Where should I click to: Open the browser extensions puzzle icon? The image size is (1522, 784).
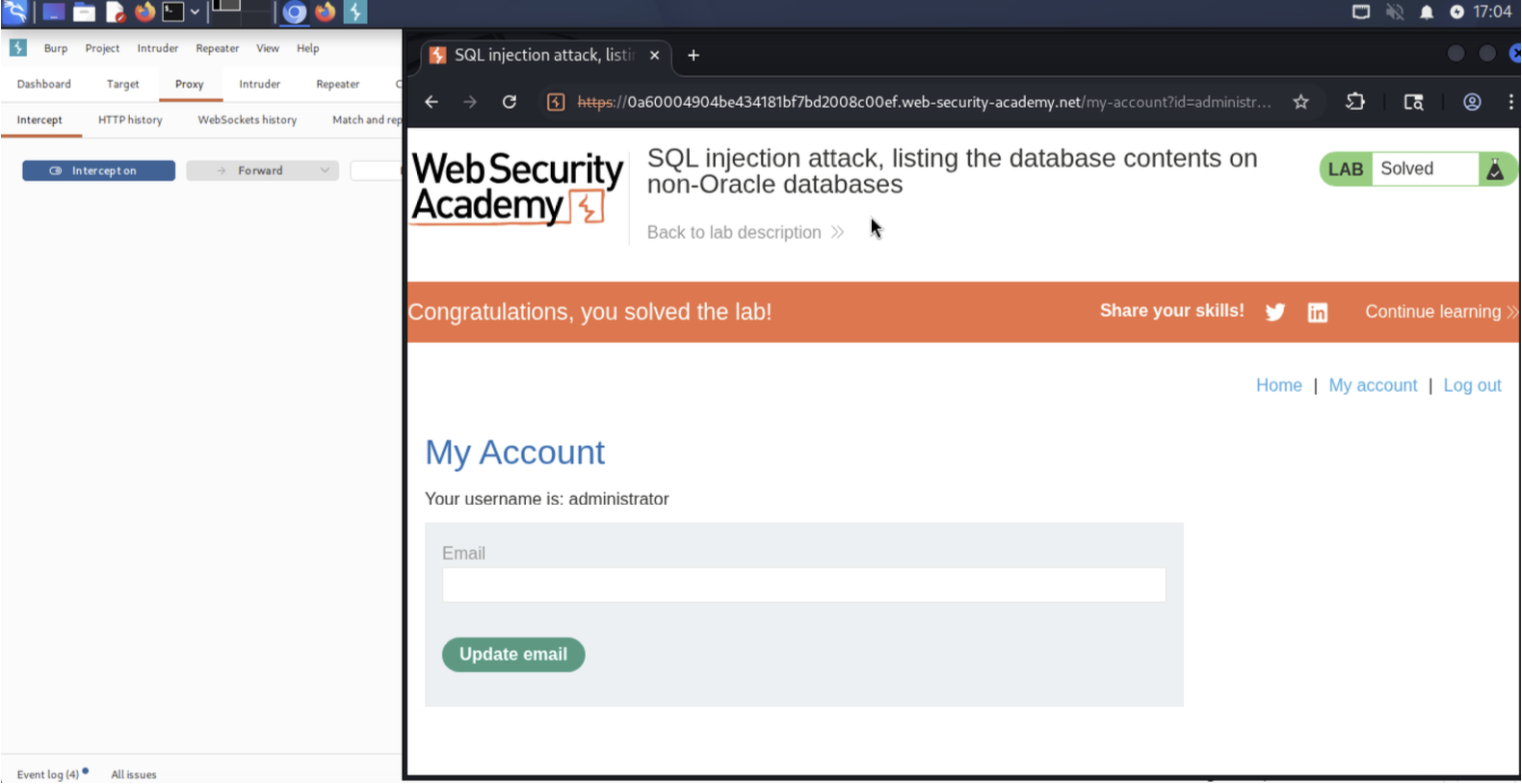click(1354, 102)
